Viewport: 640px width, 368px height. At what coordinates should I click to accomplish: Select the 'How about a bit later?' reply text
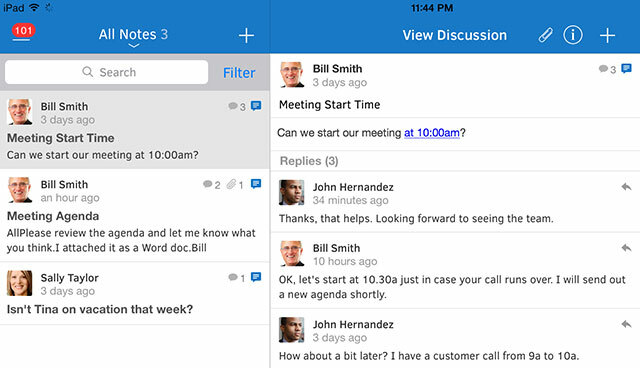[429, 356]
